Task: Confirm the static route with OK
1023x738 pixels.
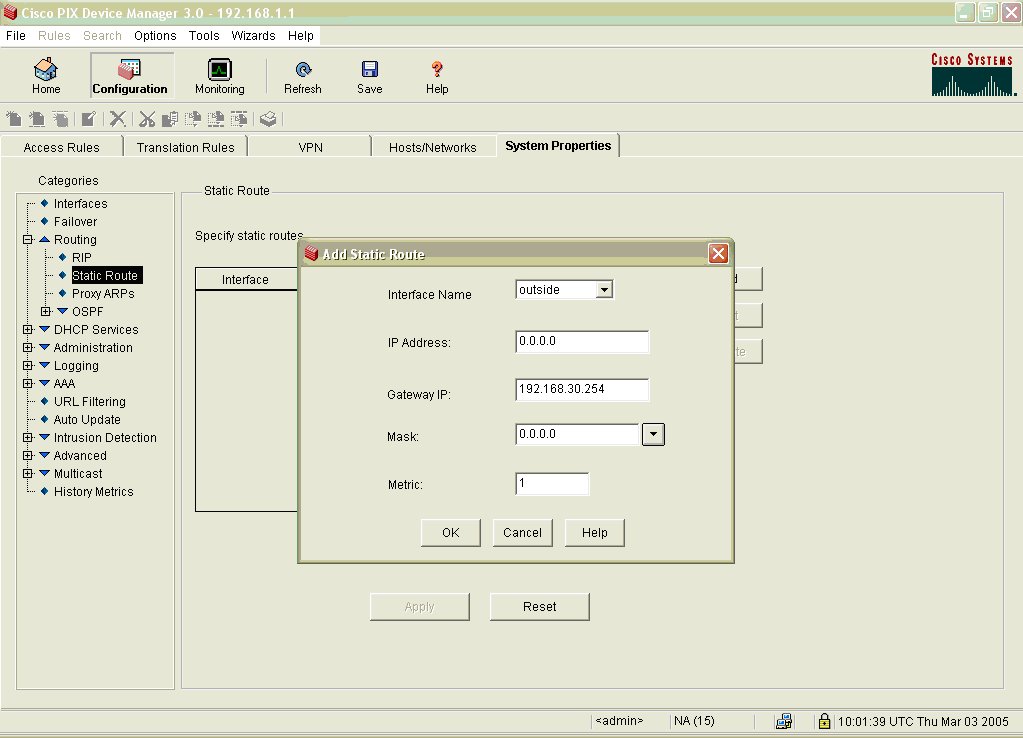Action: [x=451, y=532]
